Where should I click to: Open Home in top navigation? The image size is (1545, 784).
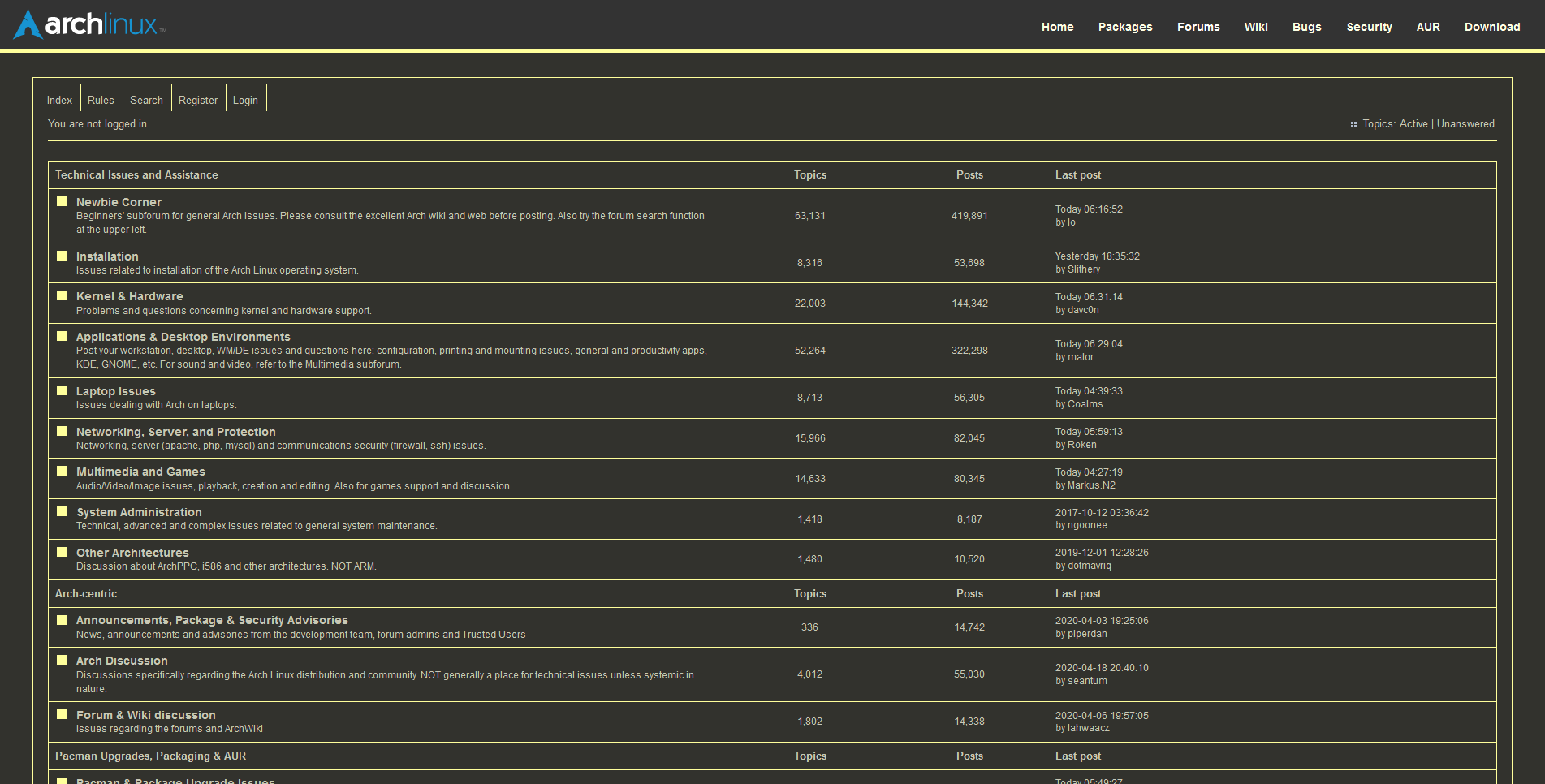(1057, 27)
